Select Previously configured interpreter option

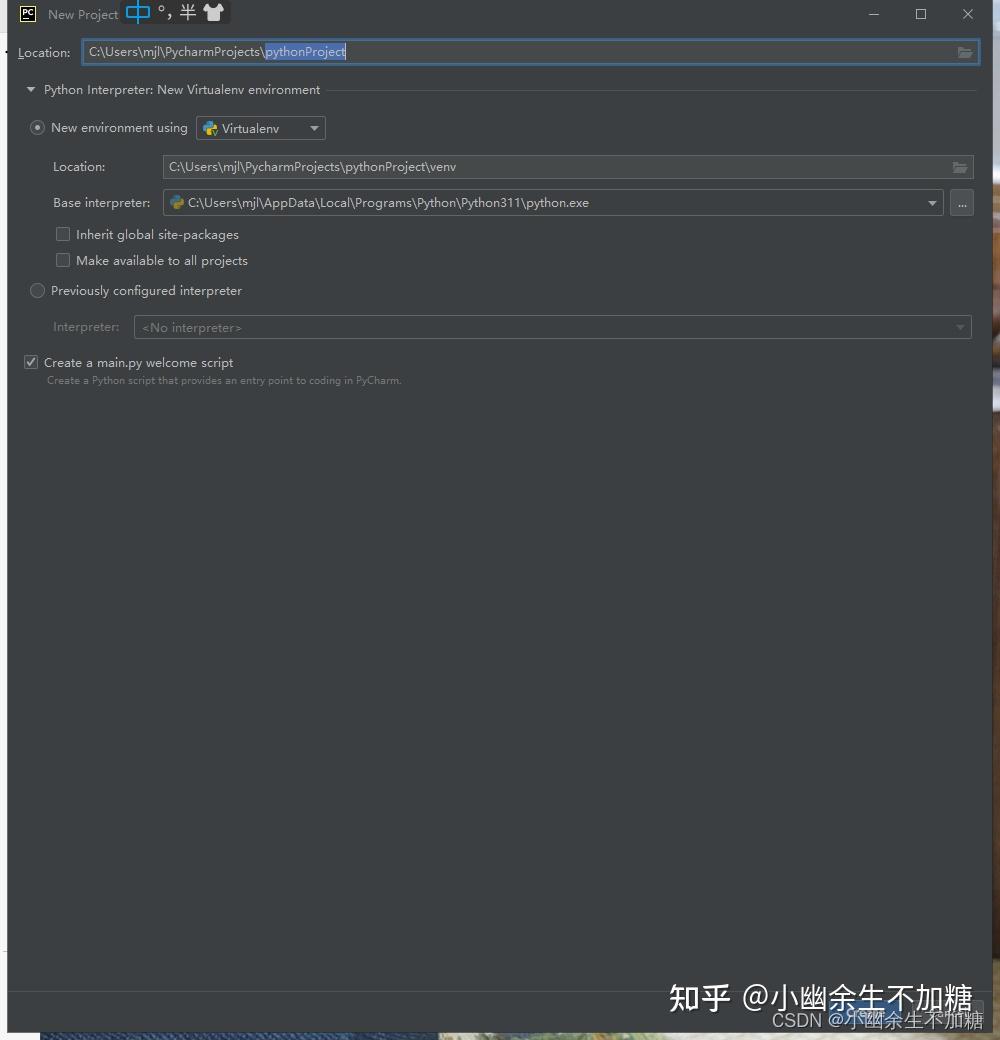pyautogui.click(x=37, y=290)
